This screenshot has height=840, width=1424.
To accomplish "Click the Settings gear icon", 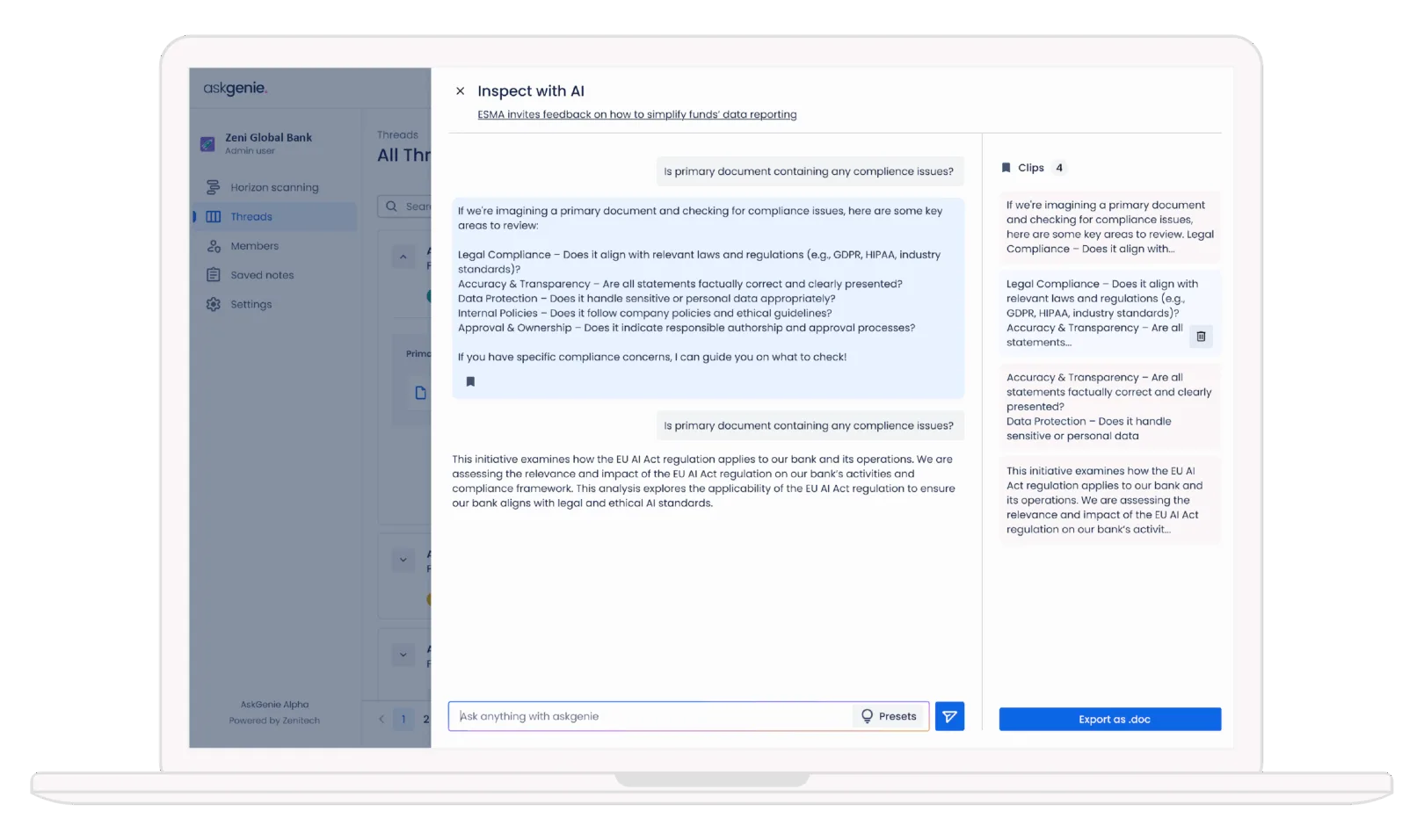I will (213, 304).
